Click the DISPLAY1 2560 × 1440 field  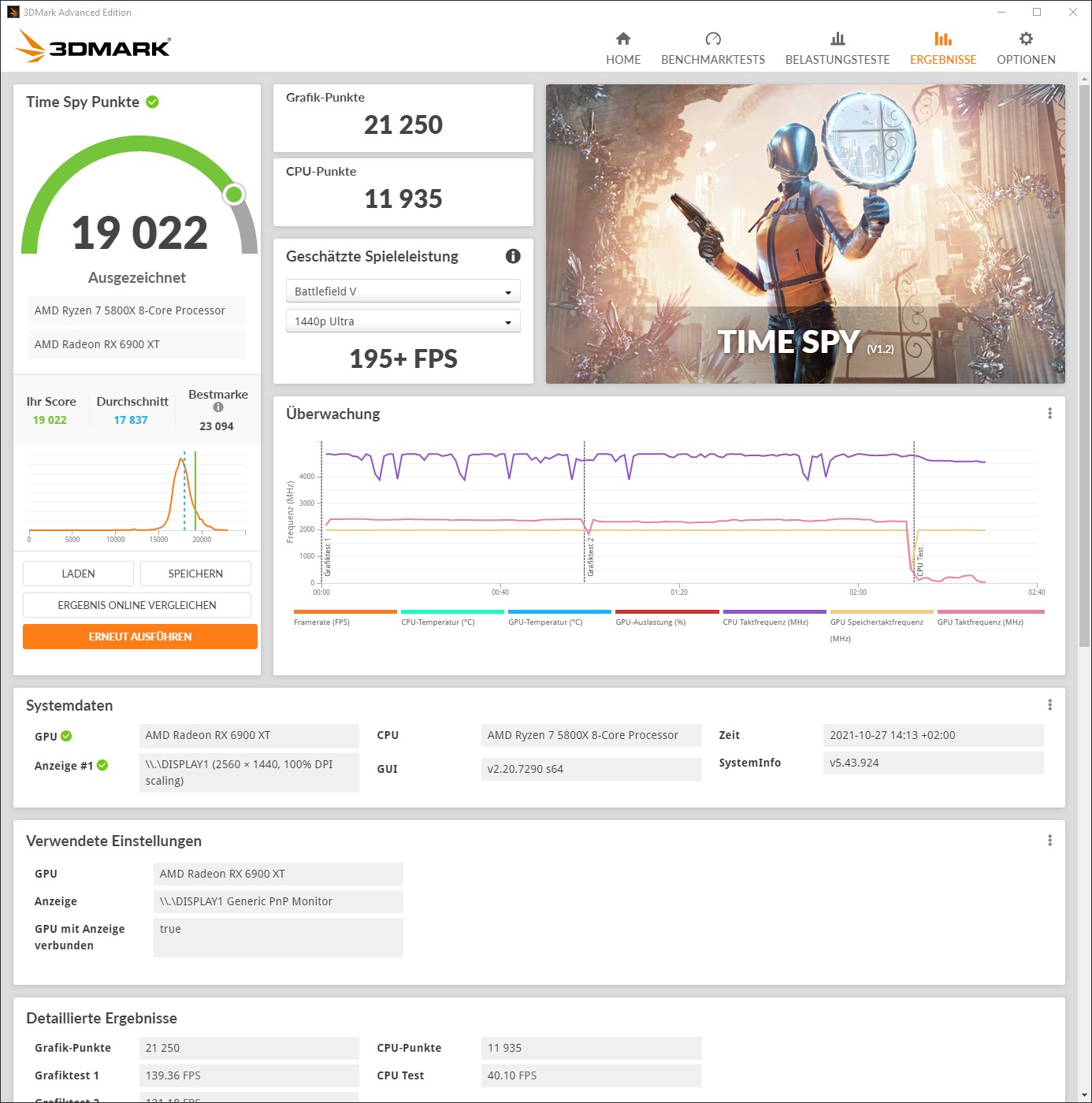point(249,773)
